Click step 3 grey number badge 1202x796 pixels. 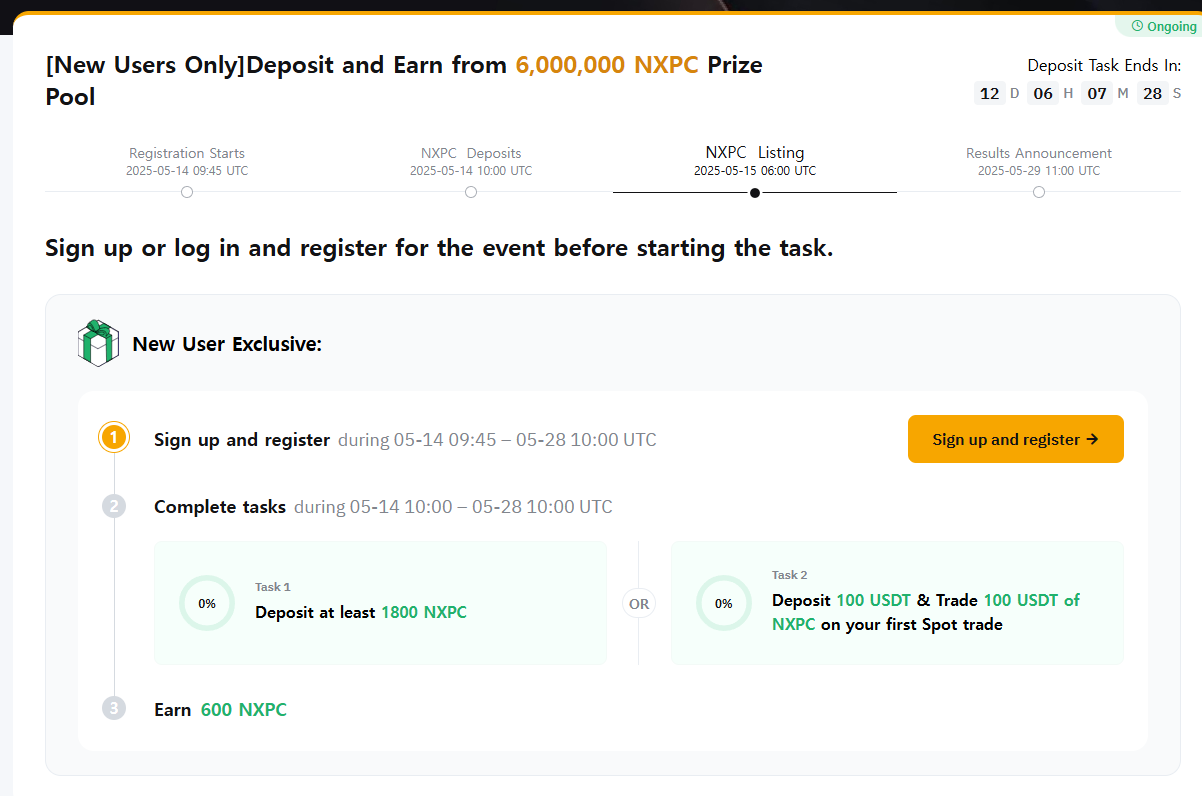[114, 708]
